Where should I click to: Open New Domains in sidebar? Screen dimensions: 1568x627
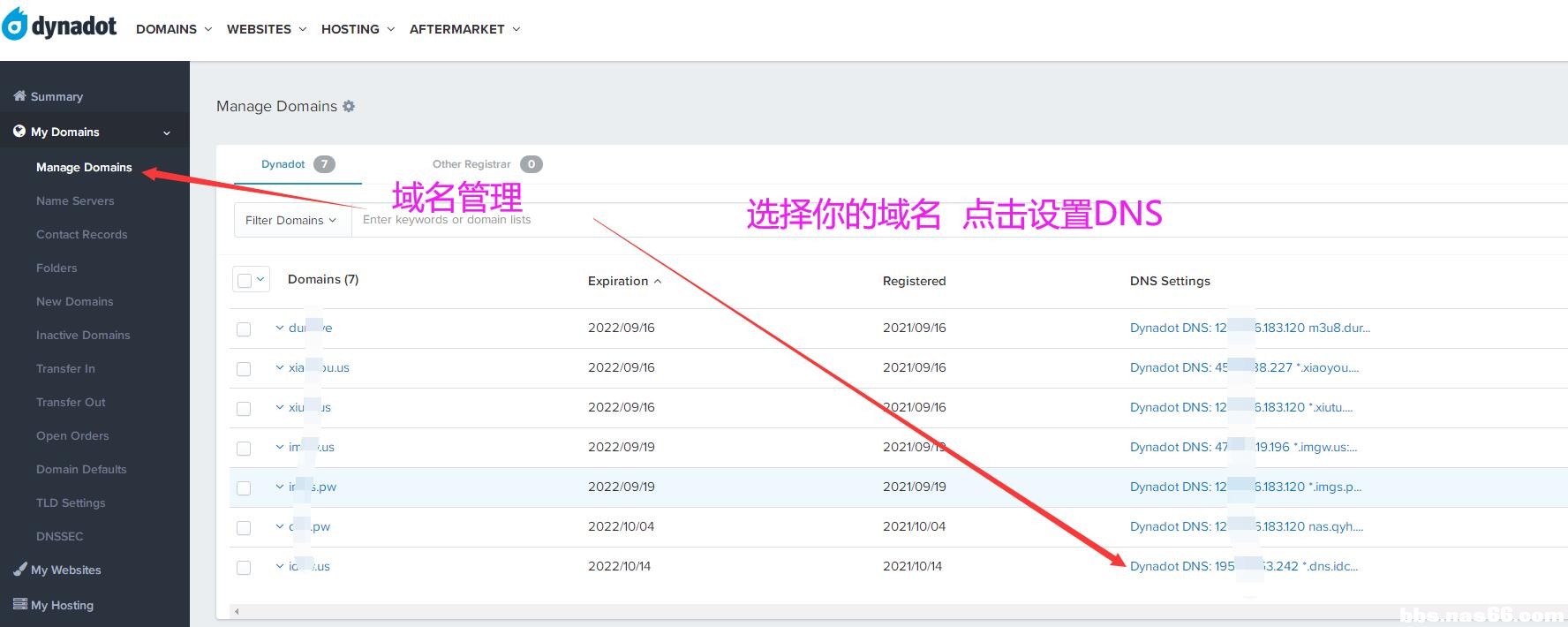click(x=74, y=301)
